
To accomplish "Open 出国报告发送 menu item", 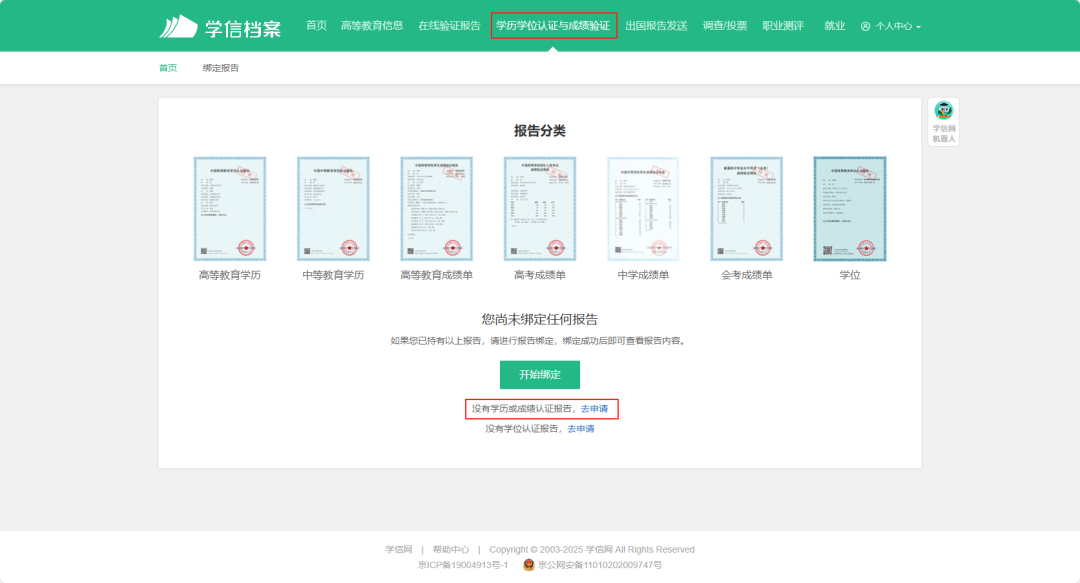I will tap(656, 25).
